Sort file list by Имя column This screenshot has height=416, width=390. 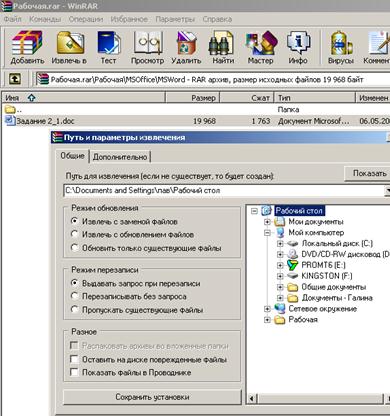pos(83,98)
